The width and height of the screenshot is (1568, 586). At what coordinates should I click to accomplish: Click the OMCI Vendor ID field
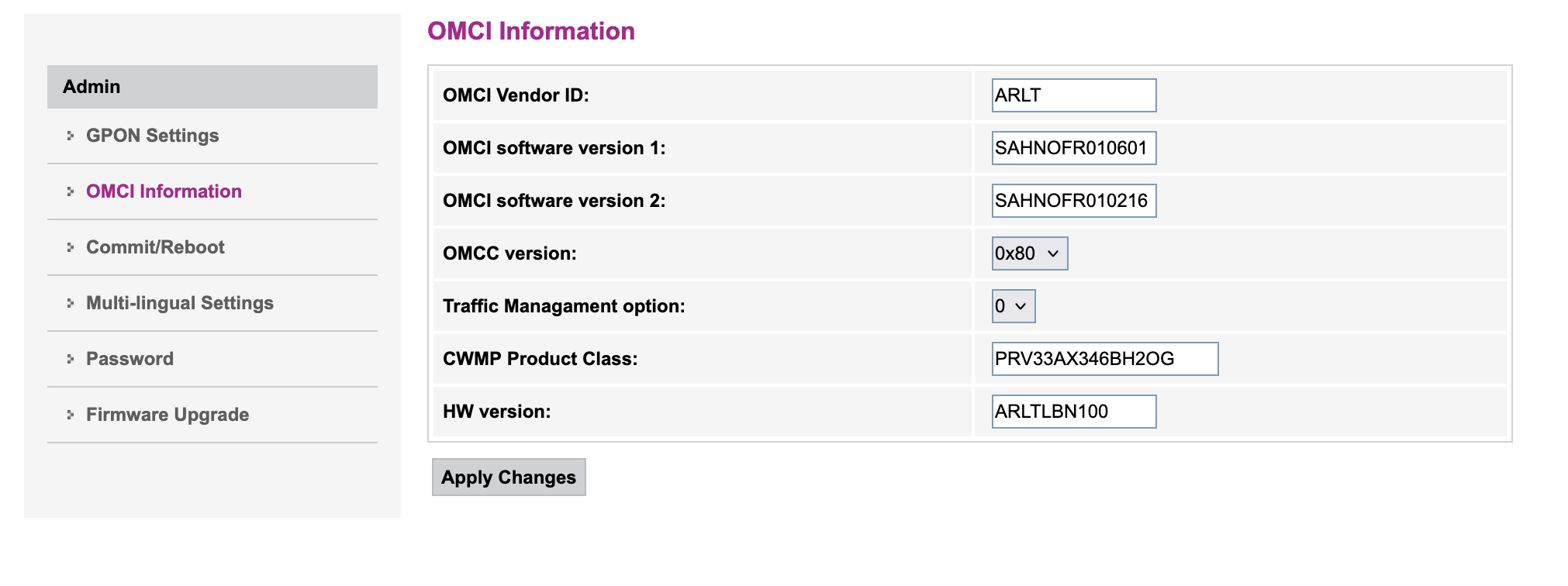[1073, 95]
